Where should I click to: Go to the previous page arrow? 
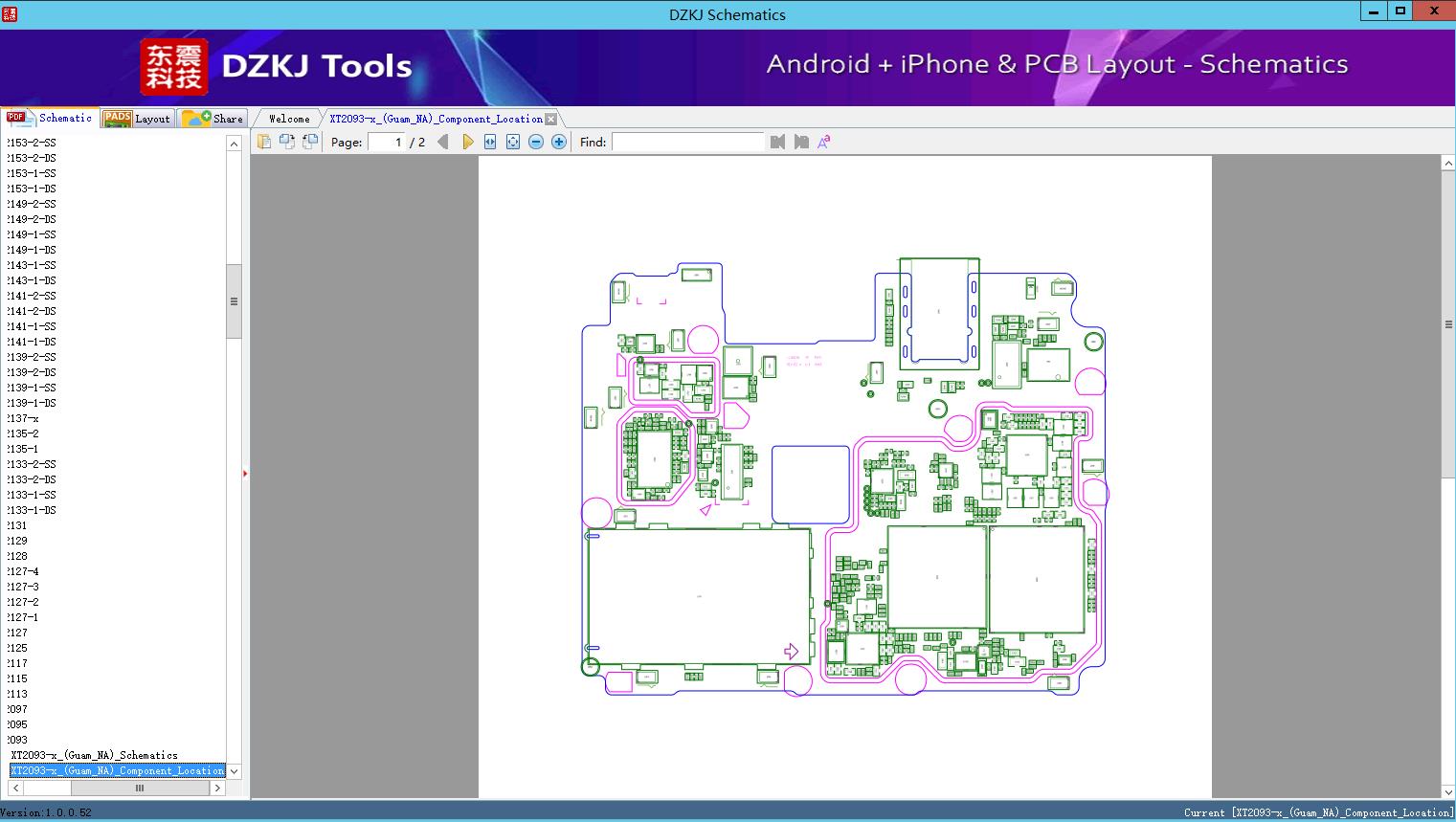pyautogui.click(x=442, y=142)
